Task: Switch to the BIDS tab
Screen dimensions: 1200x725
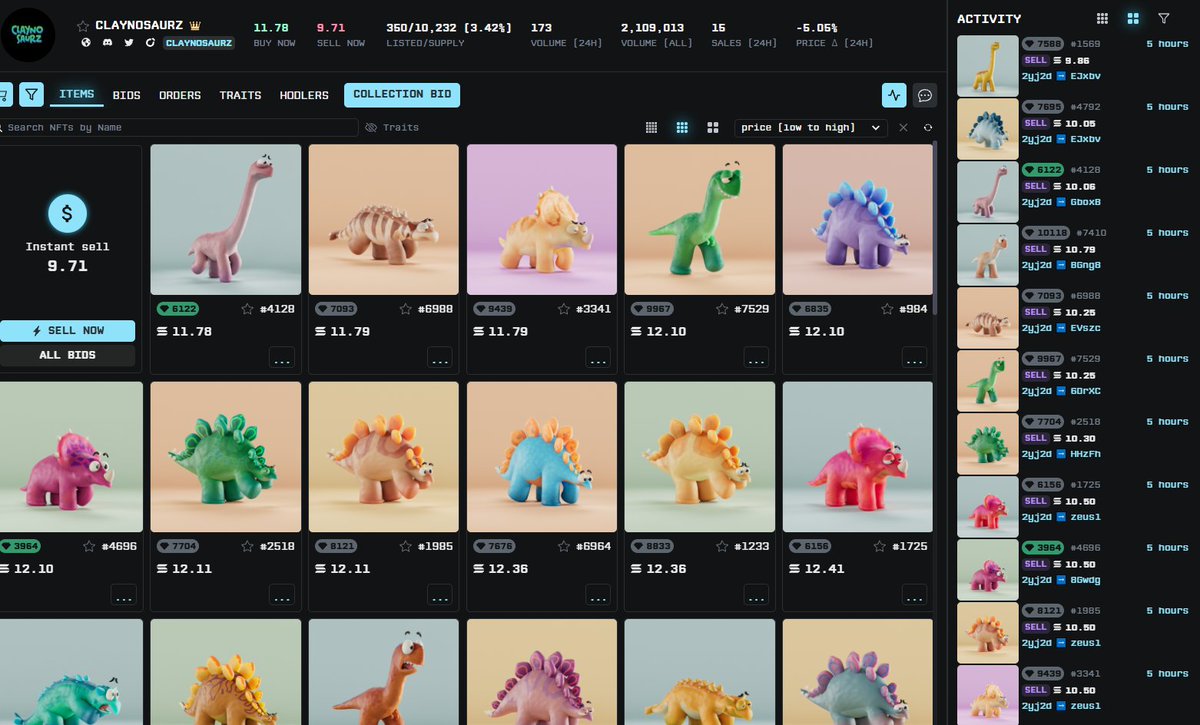Action: click(x=126, y=95)
